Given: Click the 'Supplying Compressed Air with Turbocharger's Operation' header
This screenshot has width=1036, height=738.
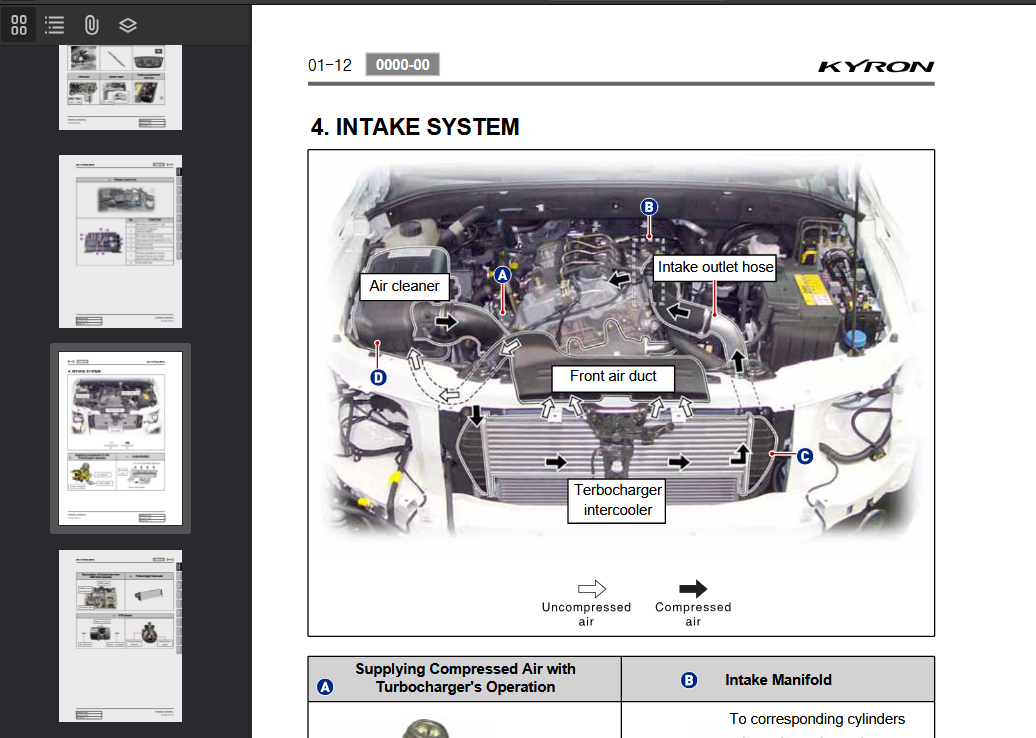Looking at the screenshot, I should 465,678.
